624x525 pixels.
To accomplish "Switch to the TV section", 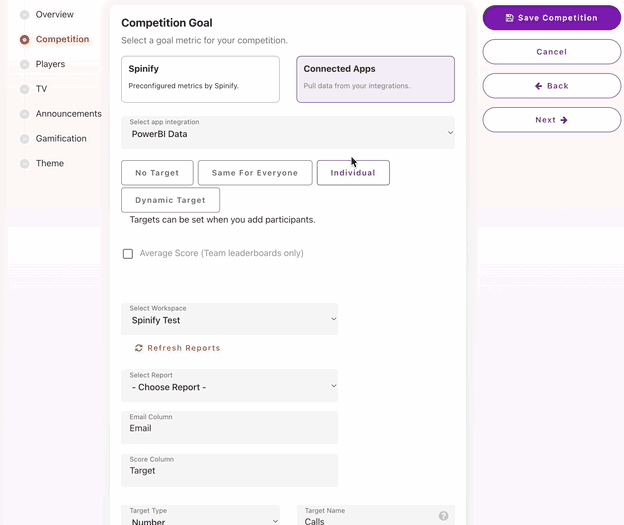I will pyautogui.click(x=41, y=89).
